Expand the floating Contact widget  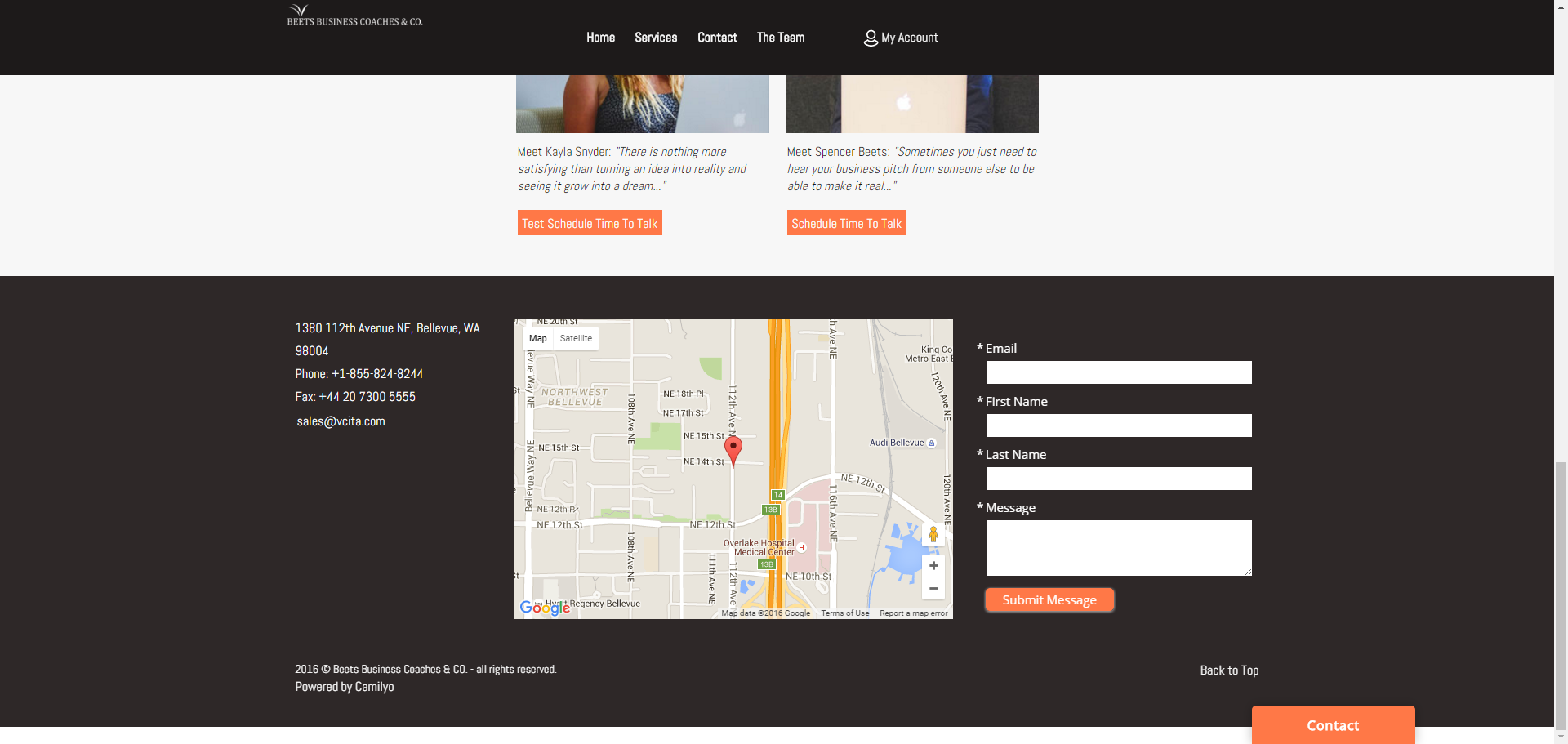(x=1332, y=725)
